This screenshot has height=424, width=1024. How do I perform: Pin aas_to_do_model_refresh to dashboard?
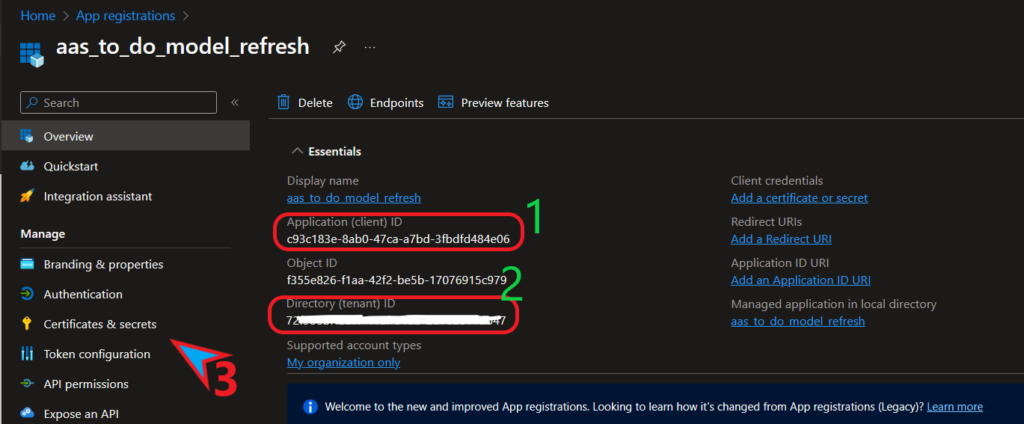point(339,48)
